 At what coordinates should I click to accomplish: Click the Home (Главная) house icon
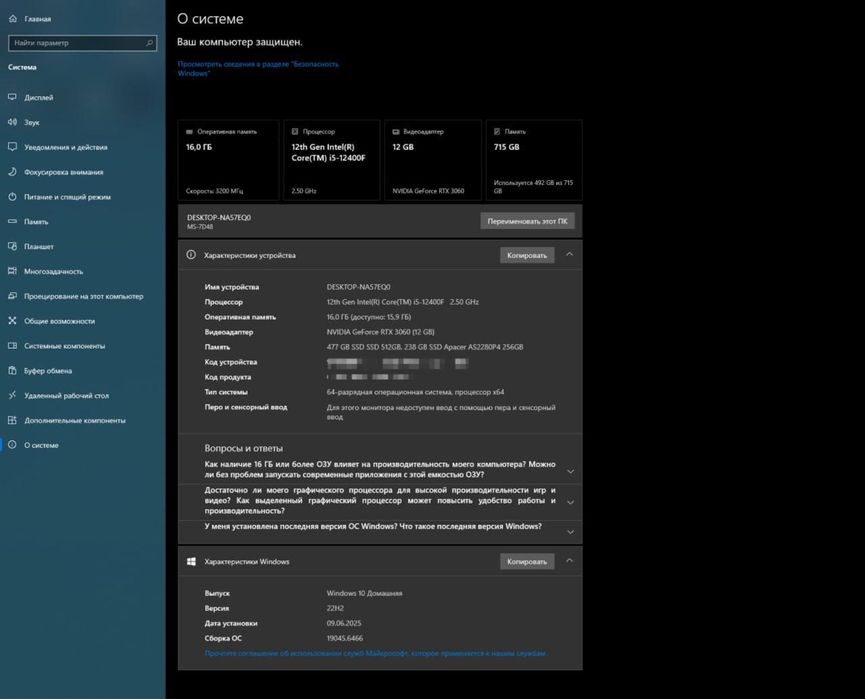point(13,19)
